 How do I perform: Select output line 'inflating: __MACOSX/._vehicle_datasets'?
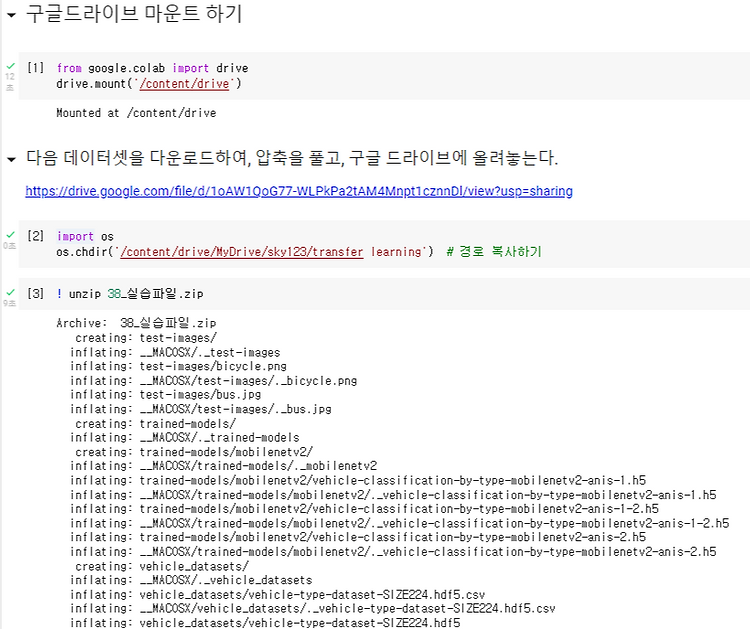point(191,580)
